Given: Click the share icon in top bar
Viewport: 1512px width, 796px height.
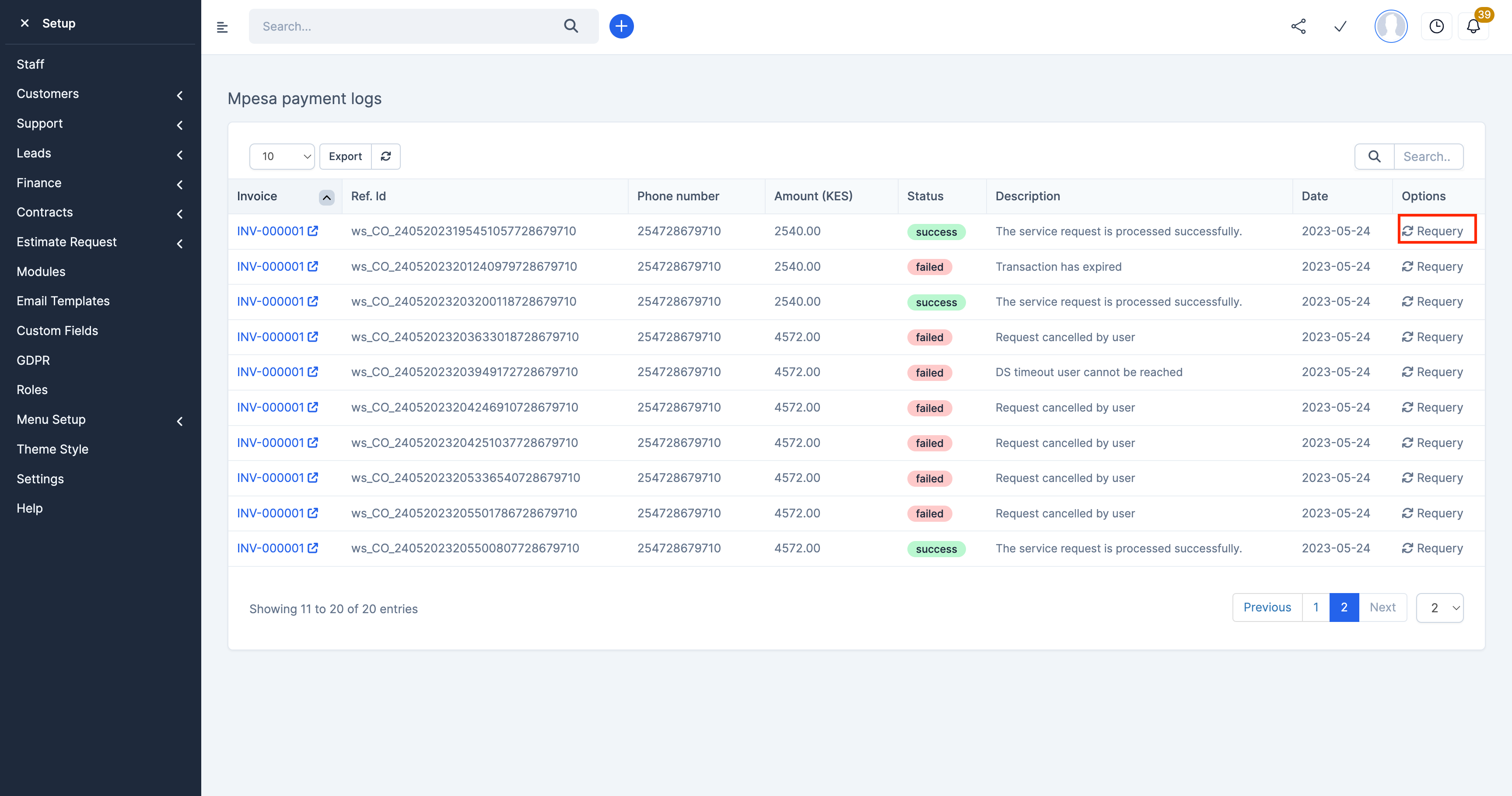Looking at the screenshot, I should [1298, 26].
